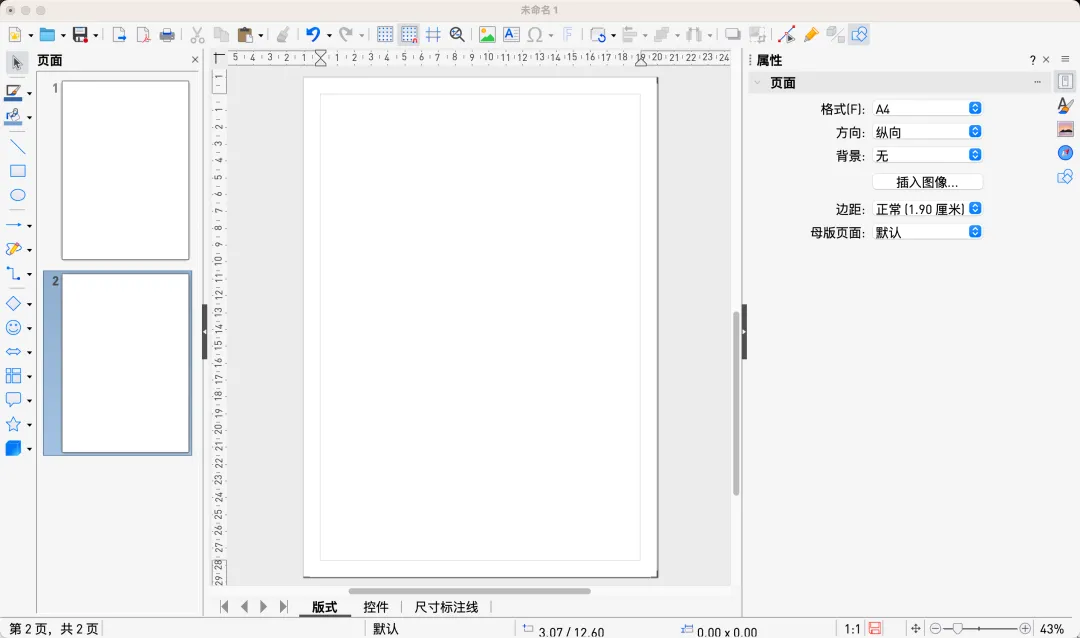
Task: Click the zoom slider handle
Action: [x=957, y=628]
